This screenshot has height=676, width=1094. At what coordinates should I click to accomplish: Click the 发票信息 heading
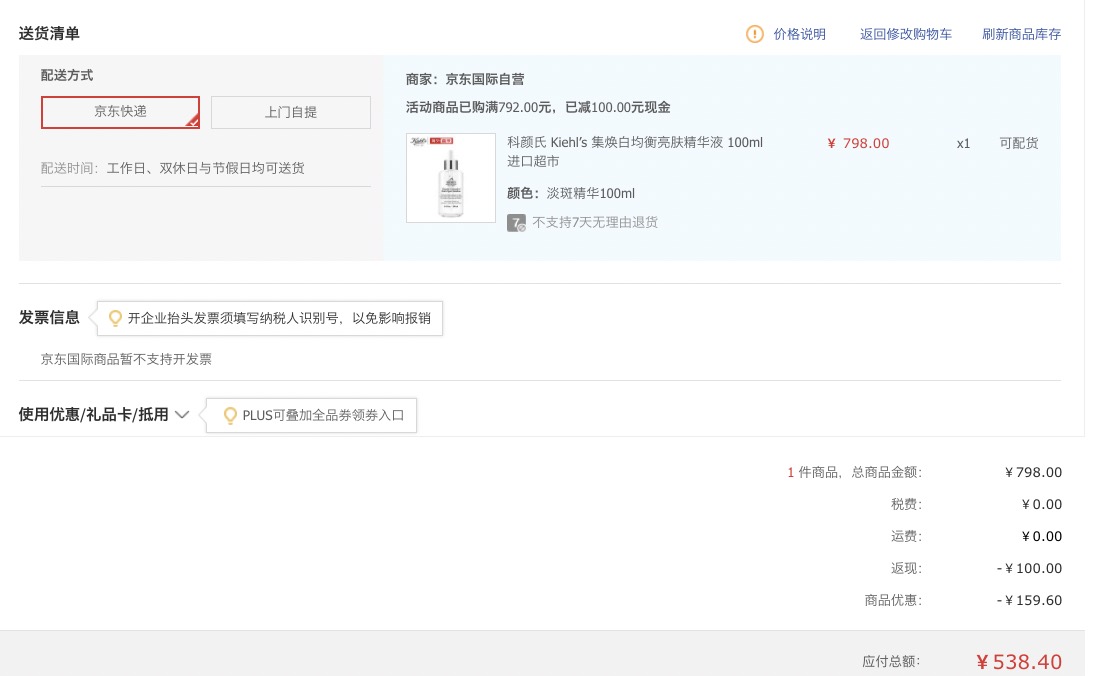click(x=49, y=317)
